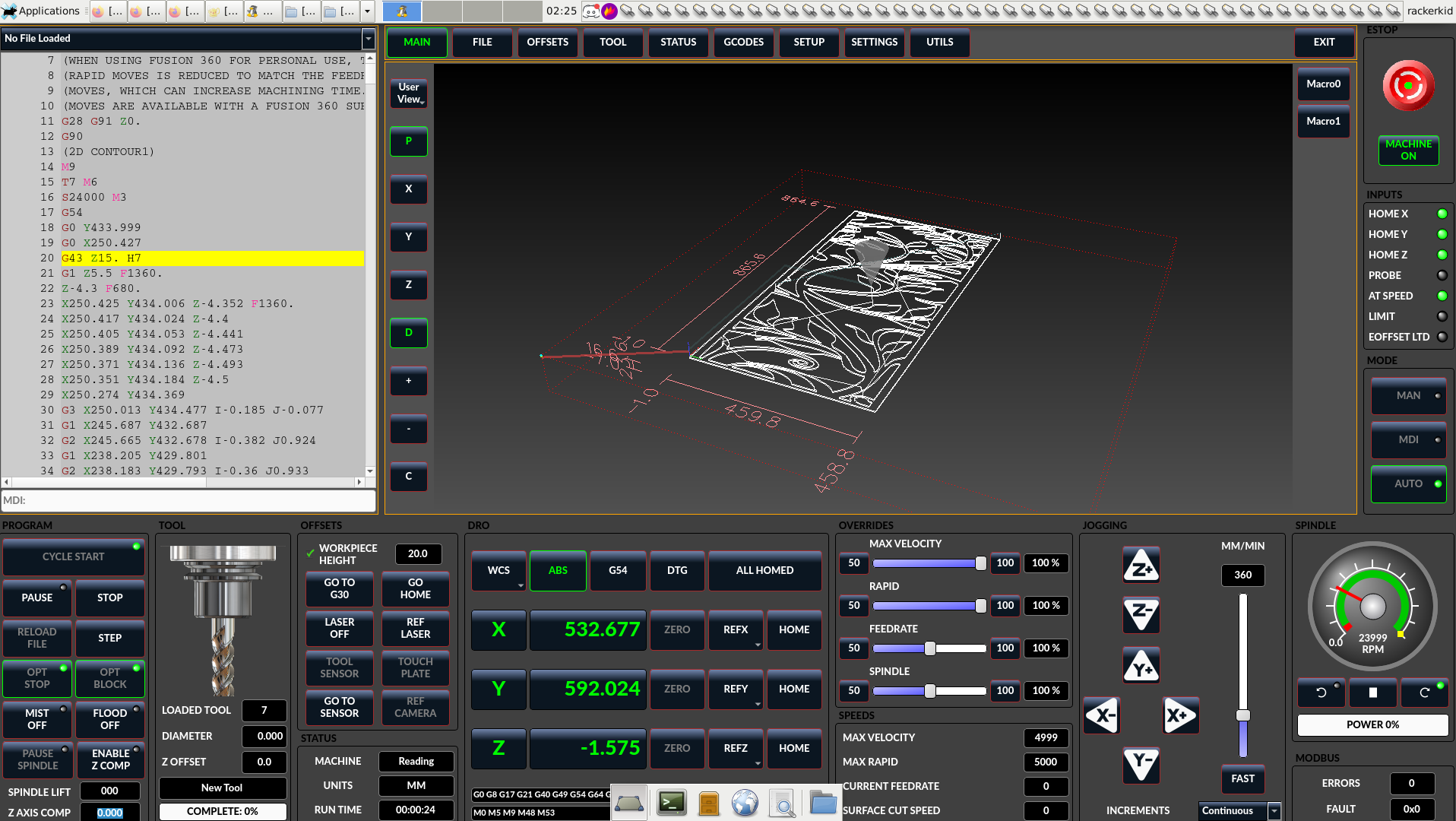Viewport: 1456px width, 821px height.
Task: Jog Y axis positive with Y+ arrow
Action: 1141,665
